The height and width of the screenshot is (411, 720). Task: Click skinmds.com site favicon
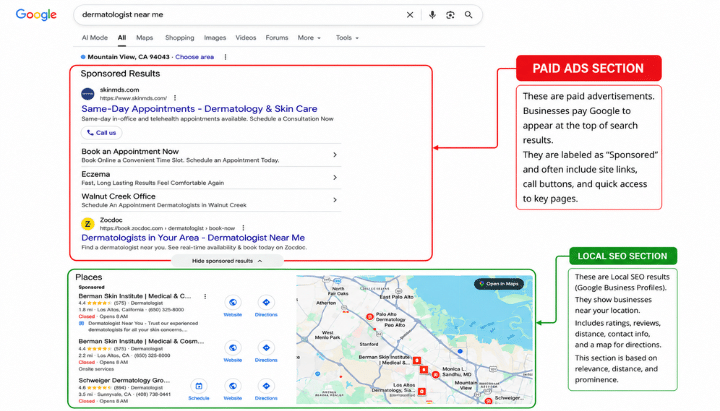88,94
